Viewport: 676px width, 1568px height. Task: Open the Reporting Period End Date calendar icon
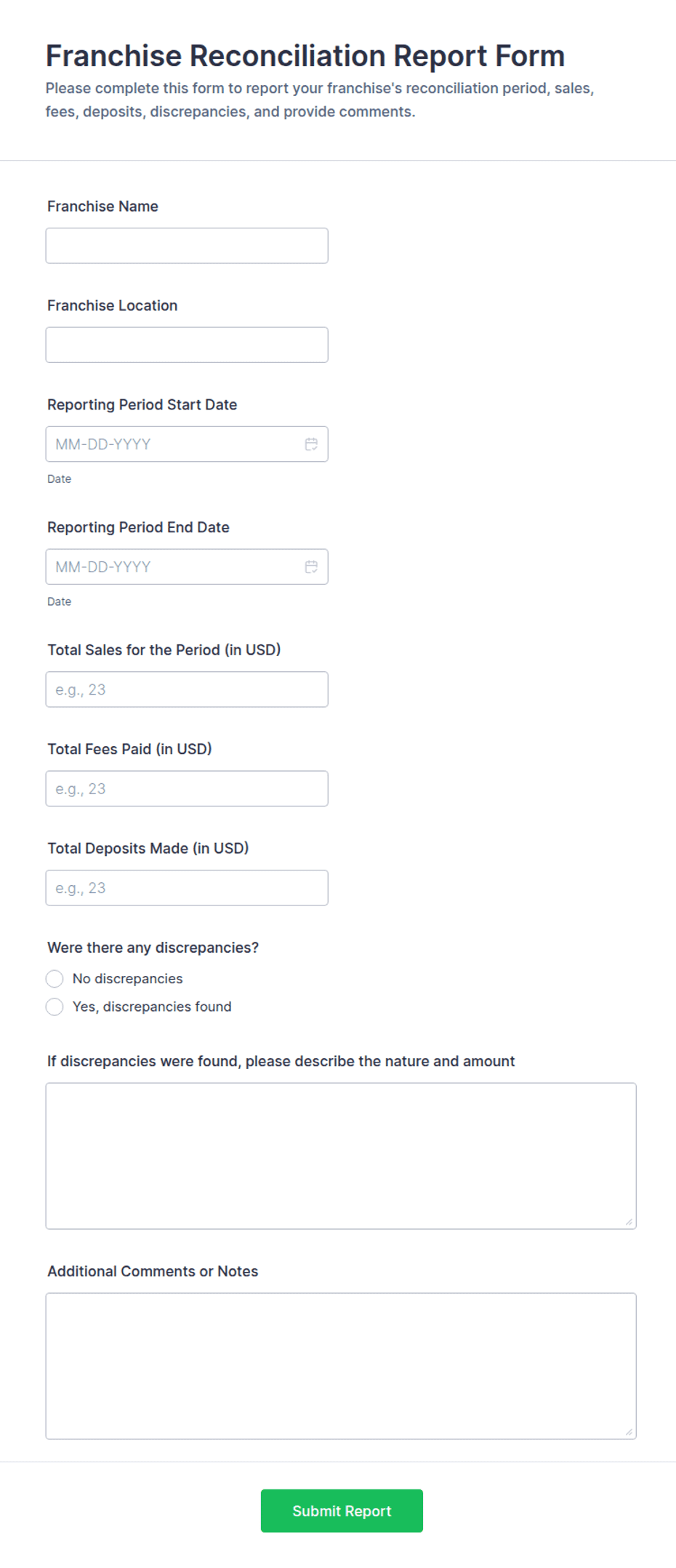point(311,567)
